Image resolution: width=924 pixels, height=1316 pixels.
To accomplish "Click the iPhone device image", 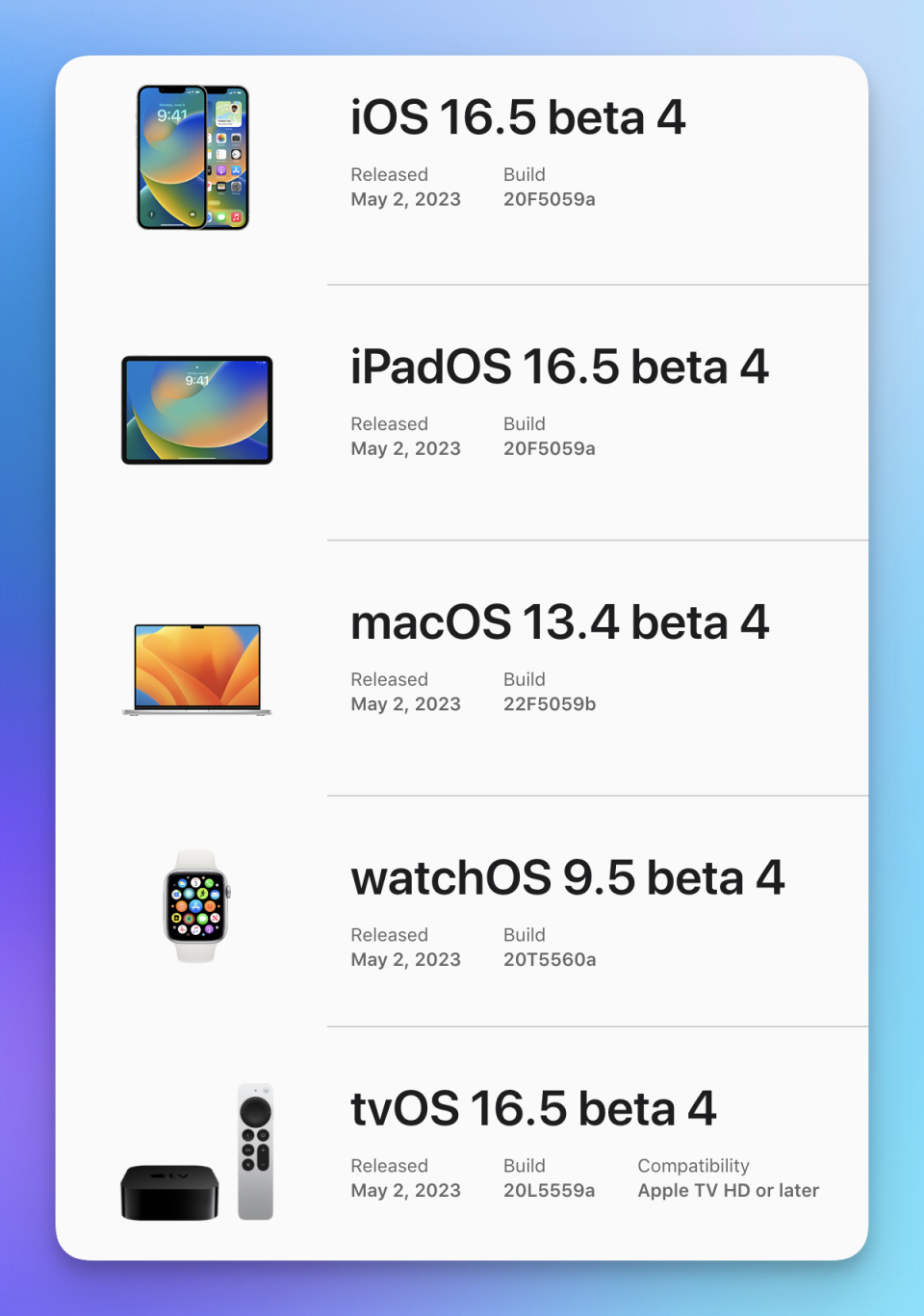I will [192, 157].
